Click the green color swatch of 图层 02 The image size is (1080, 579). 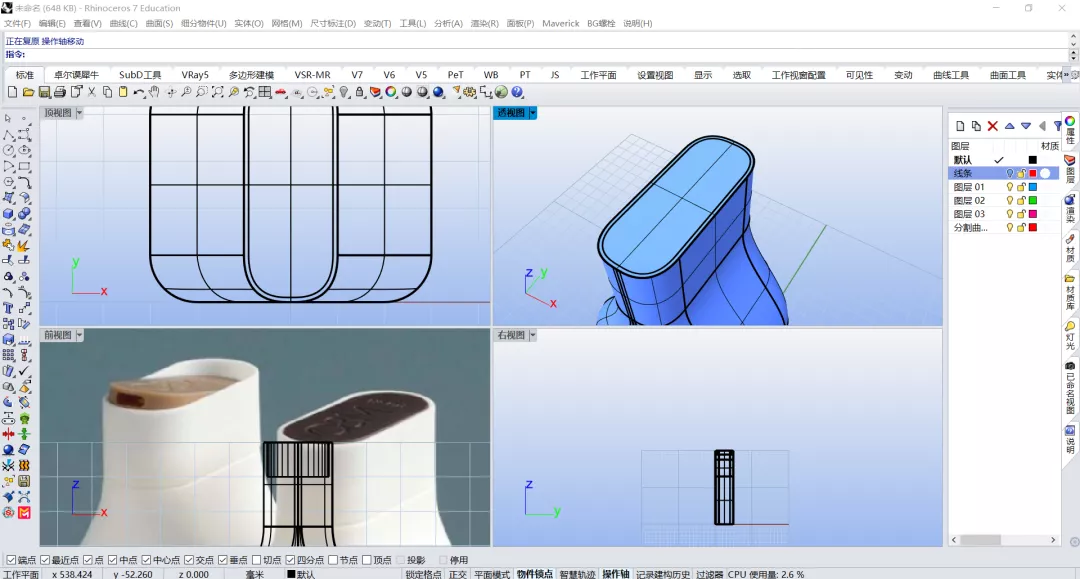1032,201
